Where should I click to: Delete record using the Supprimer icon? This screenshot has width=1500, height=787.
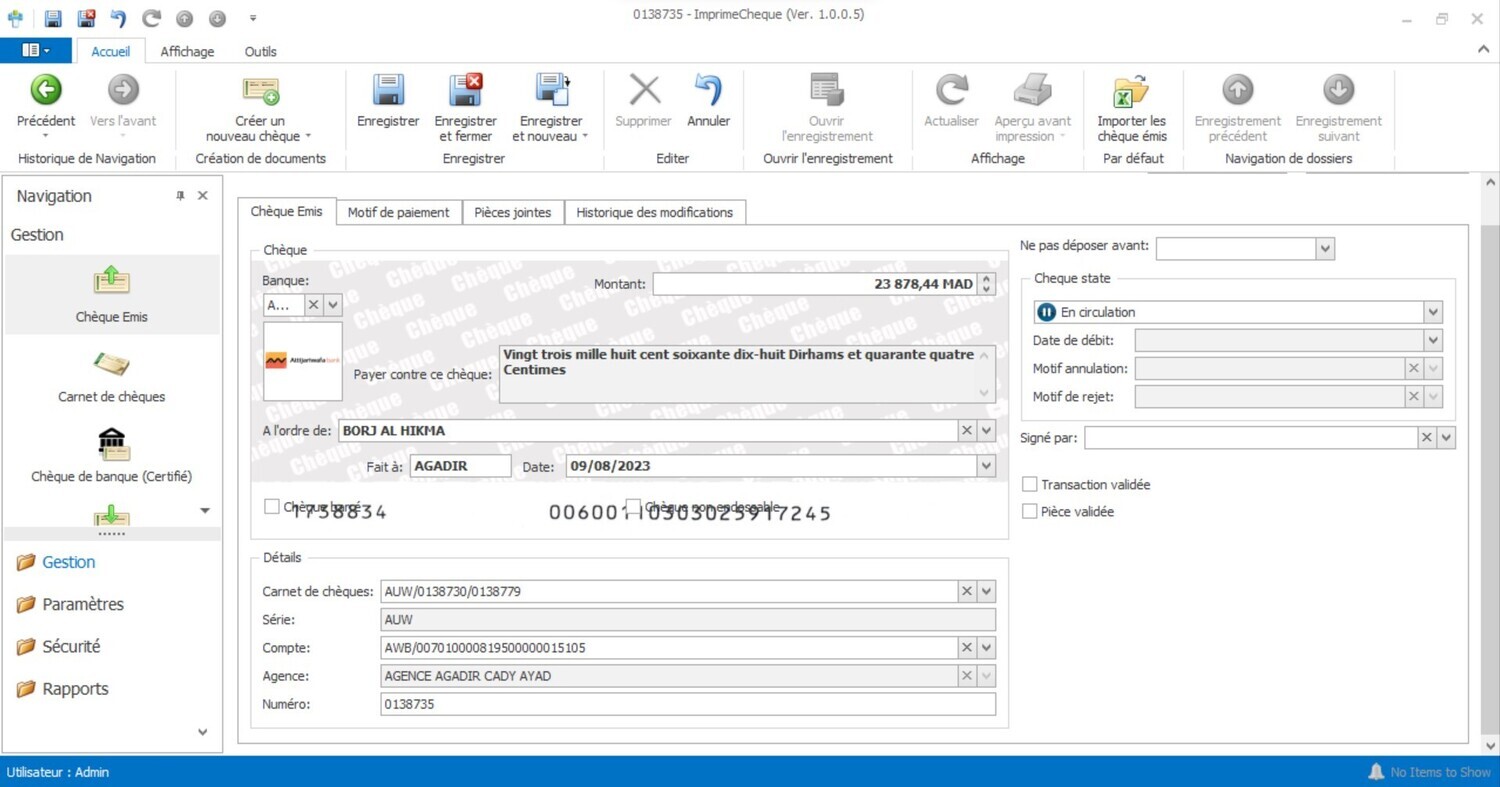click(x=644, y=90)
